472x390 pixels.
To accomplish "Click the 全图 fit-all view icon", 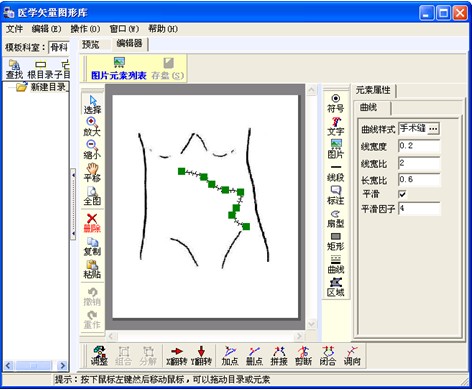I will click(92, 196).
